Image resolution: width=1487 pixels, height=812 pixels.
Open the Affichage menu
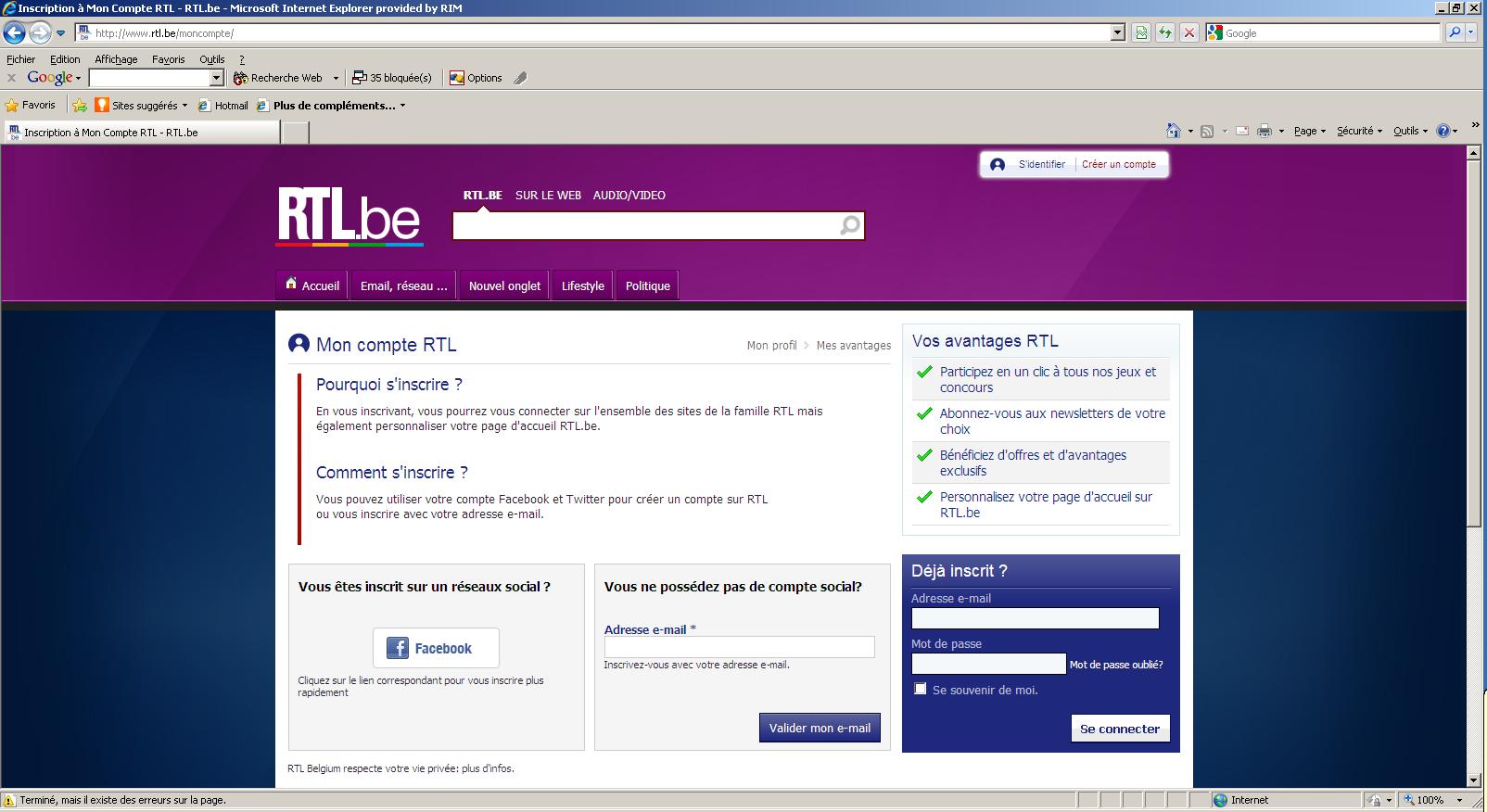[116, 59]
